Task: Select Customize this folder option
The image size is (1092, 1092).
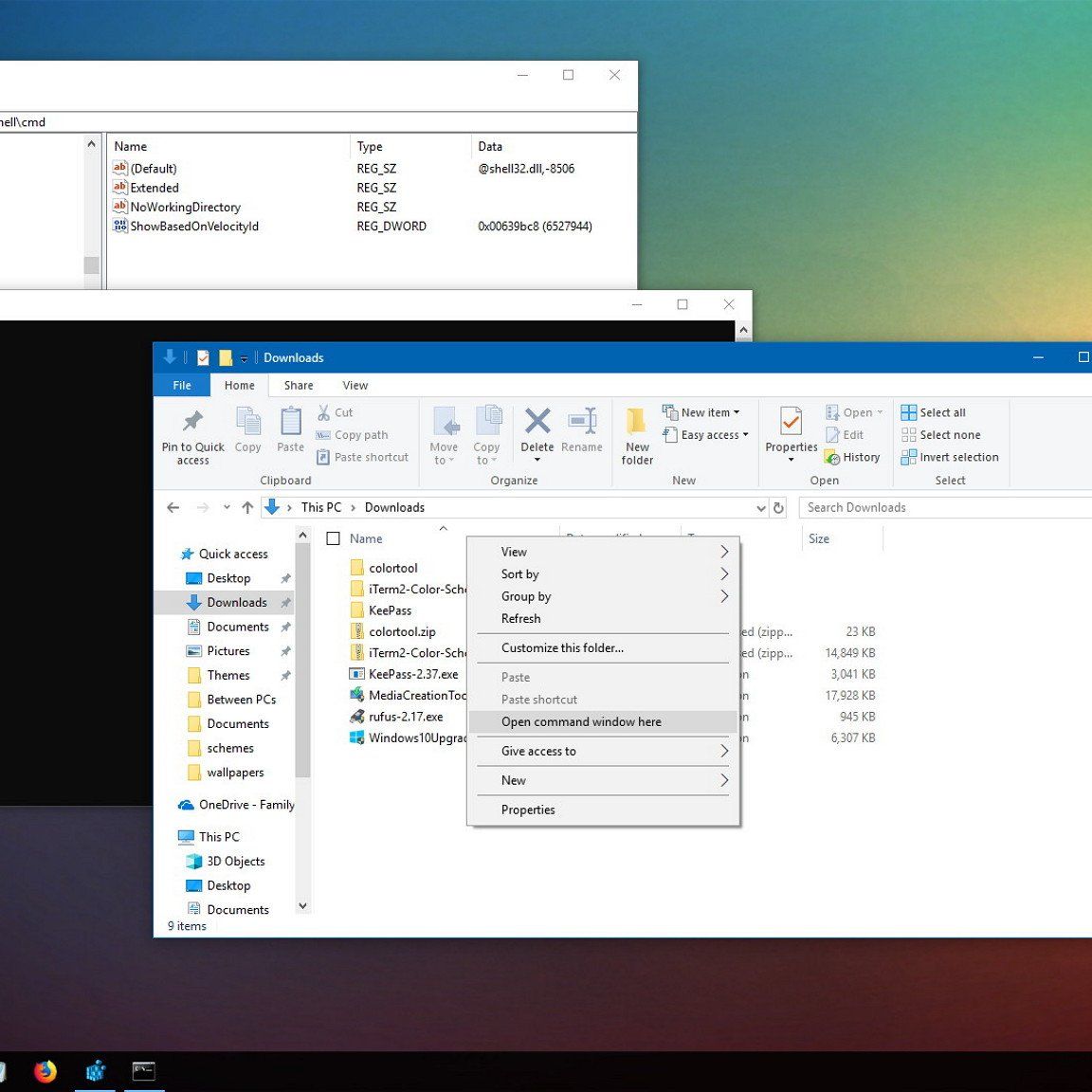Action: 562,648
